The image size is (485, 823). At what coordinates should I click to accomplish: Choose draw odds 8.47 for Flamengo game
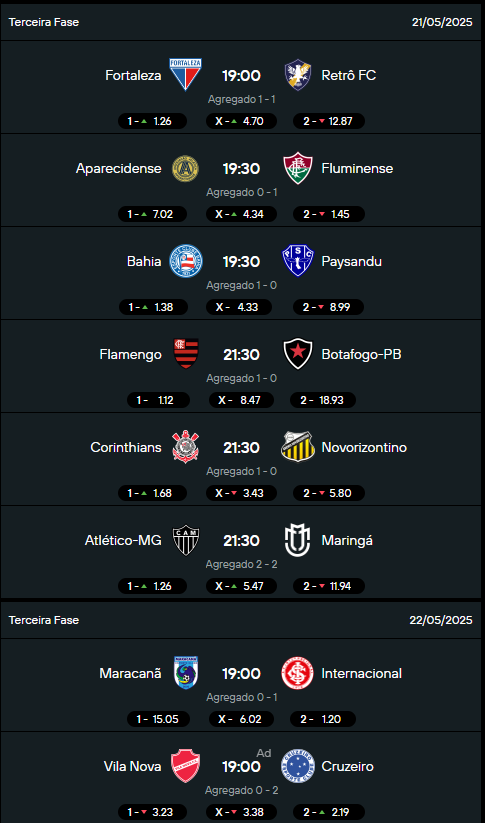click(241, 400)
